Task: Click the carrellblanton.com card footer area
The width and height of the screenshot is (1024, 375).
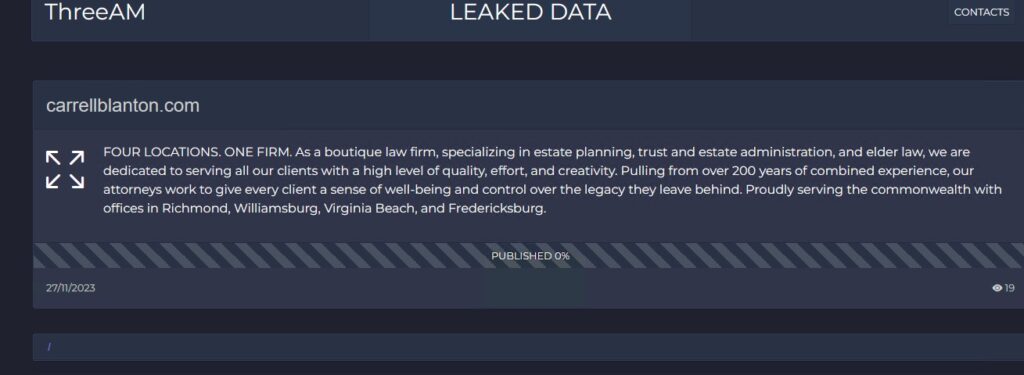Action: pos(528,288)
